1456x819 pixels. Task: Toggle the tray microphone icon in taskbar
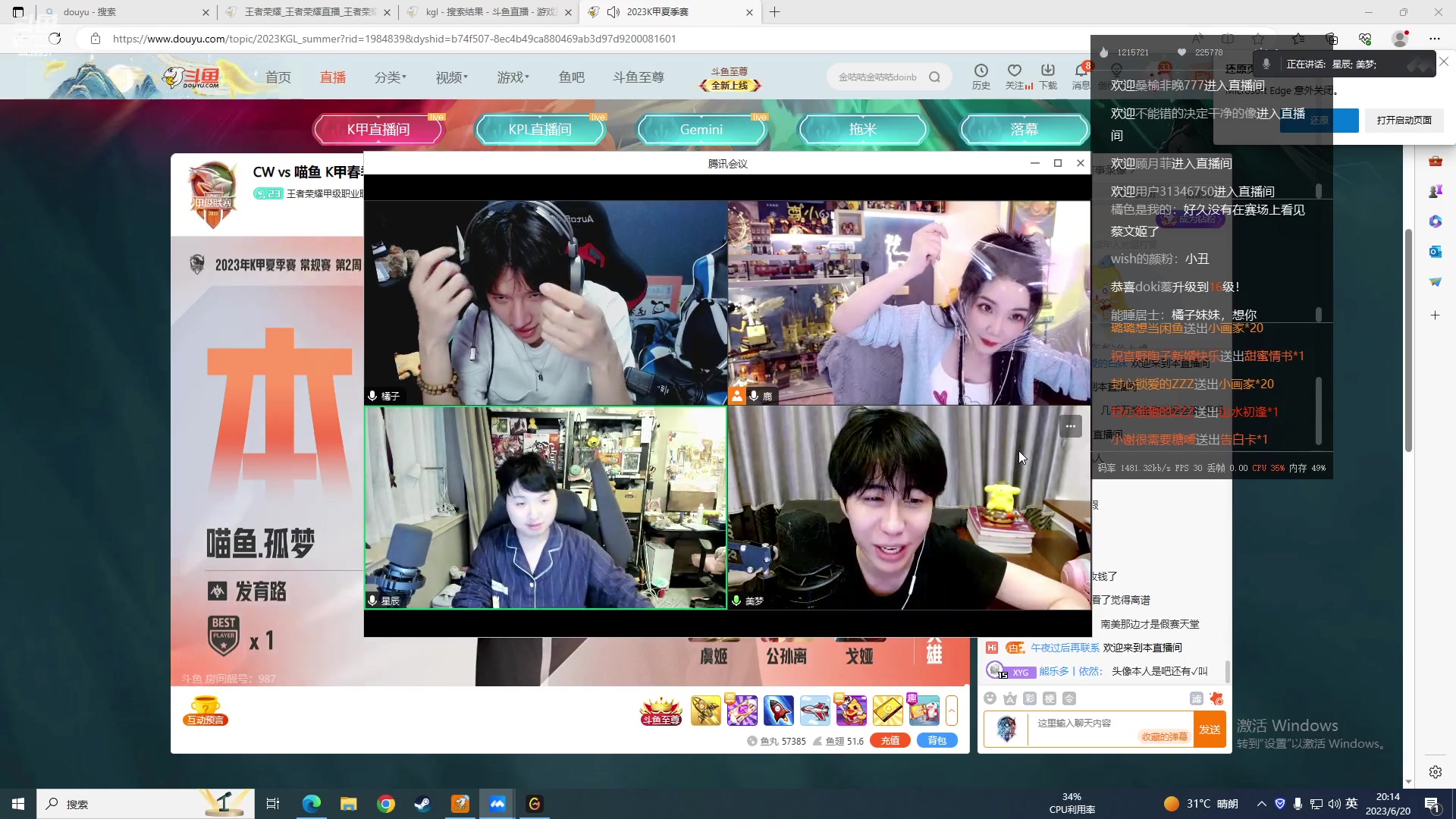click(x=1298, y=804)
